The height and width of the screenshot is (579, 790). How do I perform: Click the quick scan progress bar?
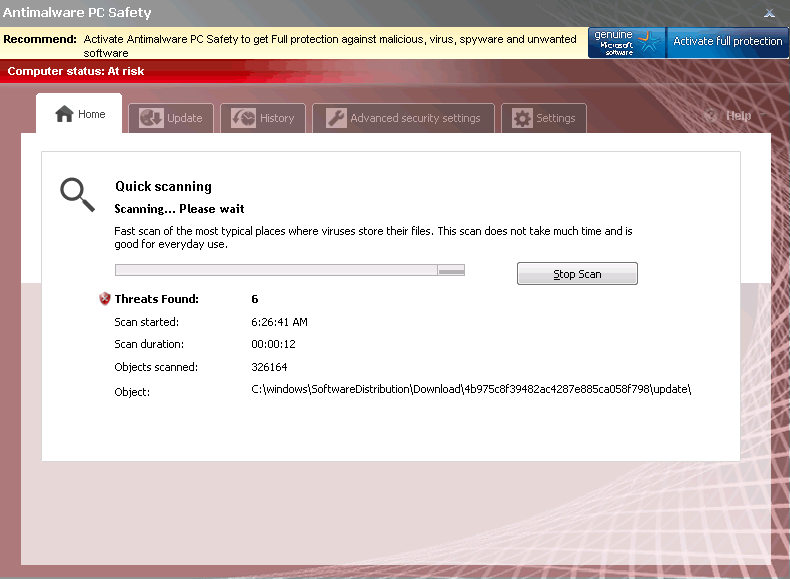[290, 270]
